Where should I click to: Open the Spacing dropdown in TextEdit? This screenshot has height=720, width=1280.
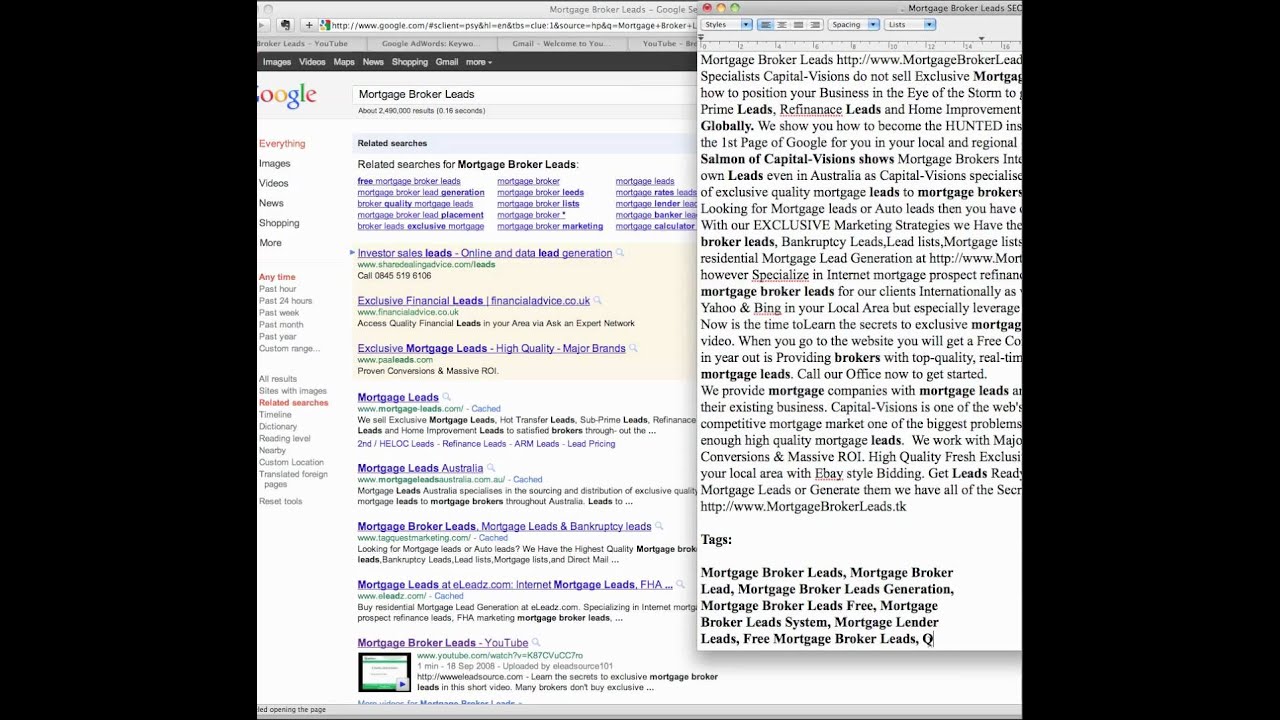[x=854, y=24]
